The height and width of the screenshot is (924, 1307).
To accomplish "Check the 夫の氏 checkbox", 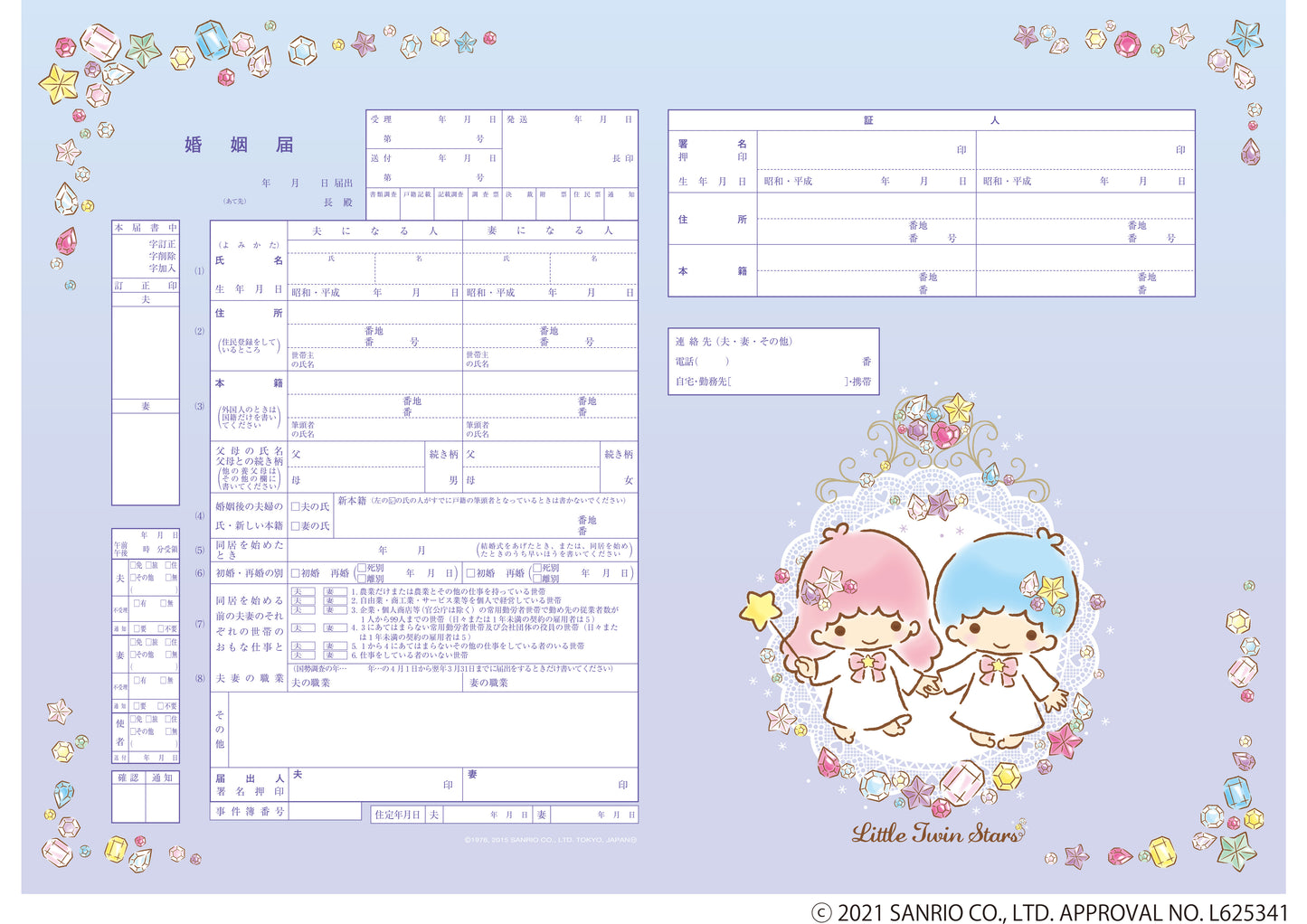I will coord(296,507).
